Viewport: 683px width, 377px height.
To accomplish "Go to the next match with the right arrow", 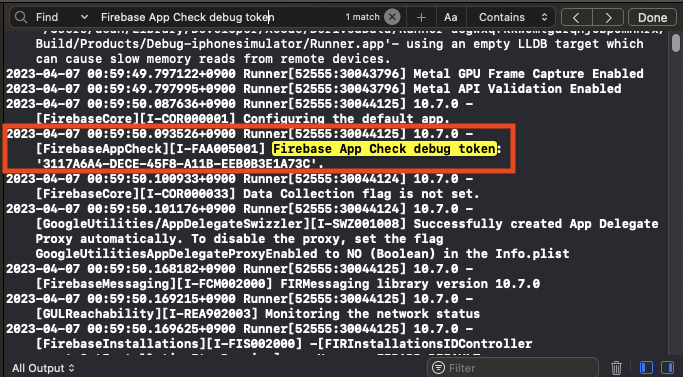I will pyautogui.click(x=608, y=17).
